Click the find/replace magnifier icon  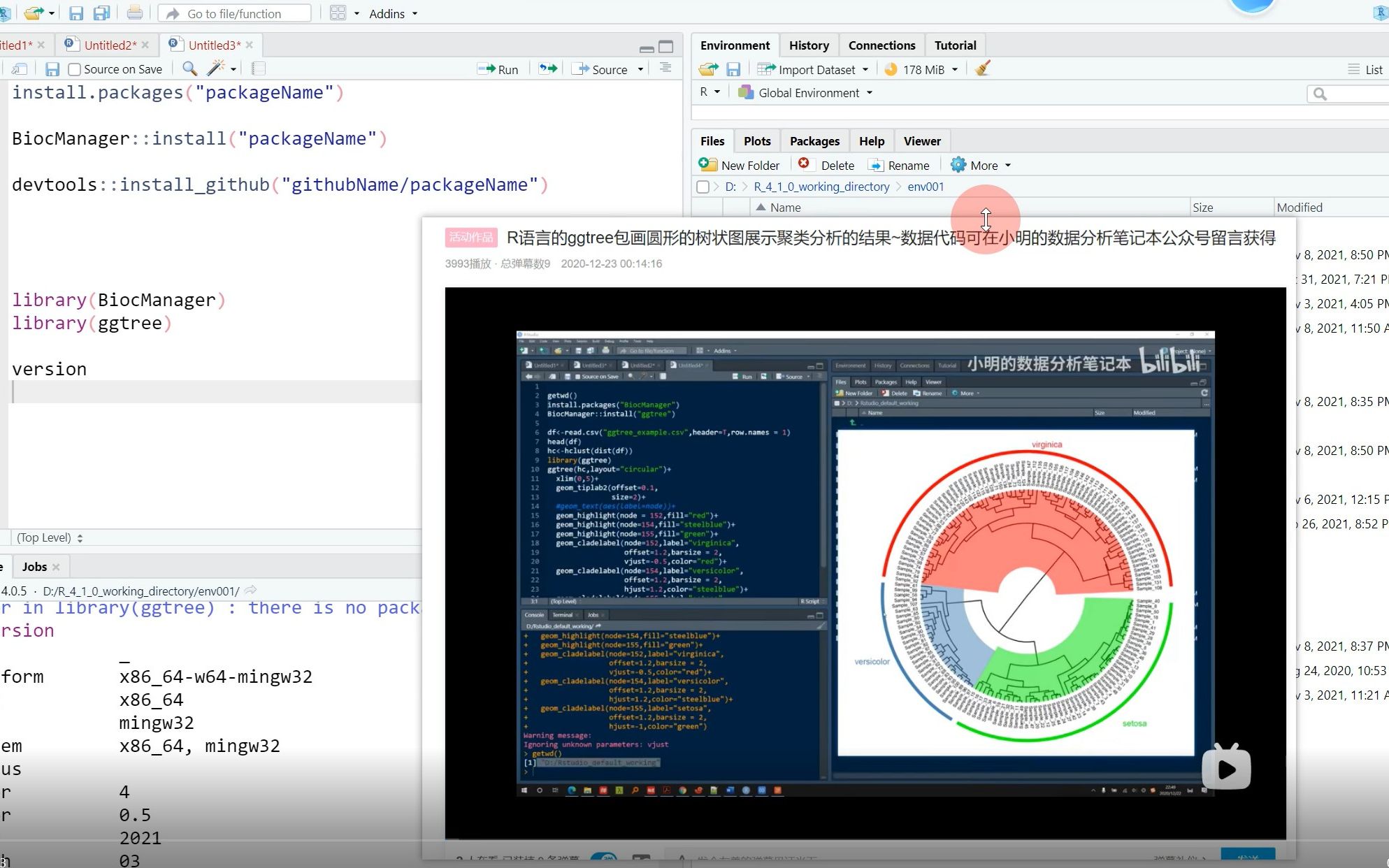coord(189,68)
